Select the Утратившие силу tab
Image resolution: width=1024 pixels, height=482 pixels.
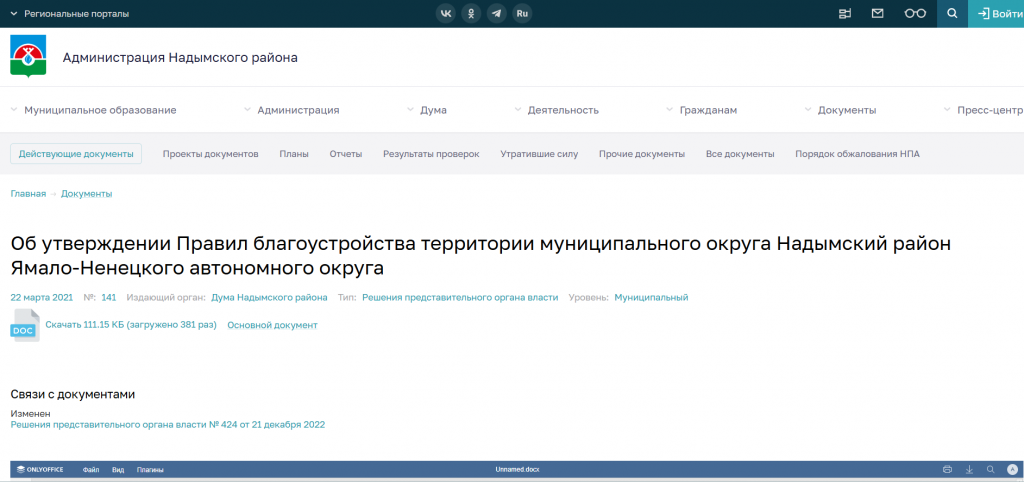[539, 154]
